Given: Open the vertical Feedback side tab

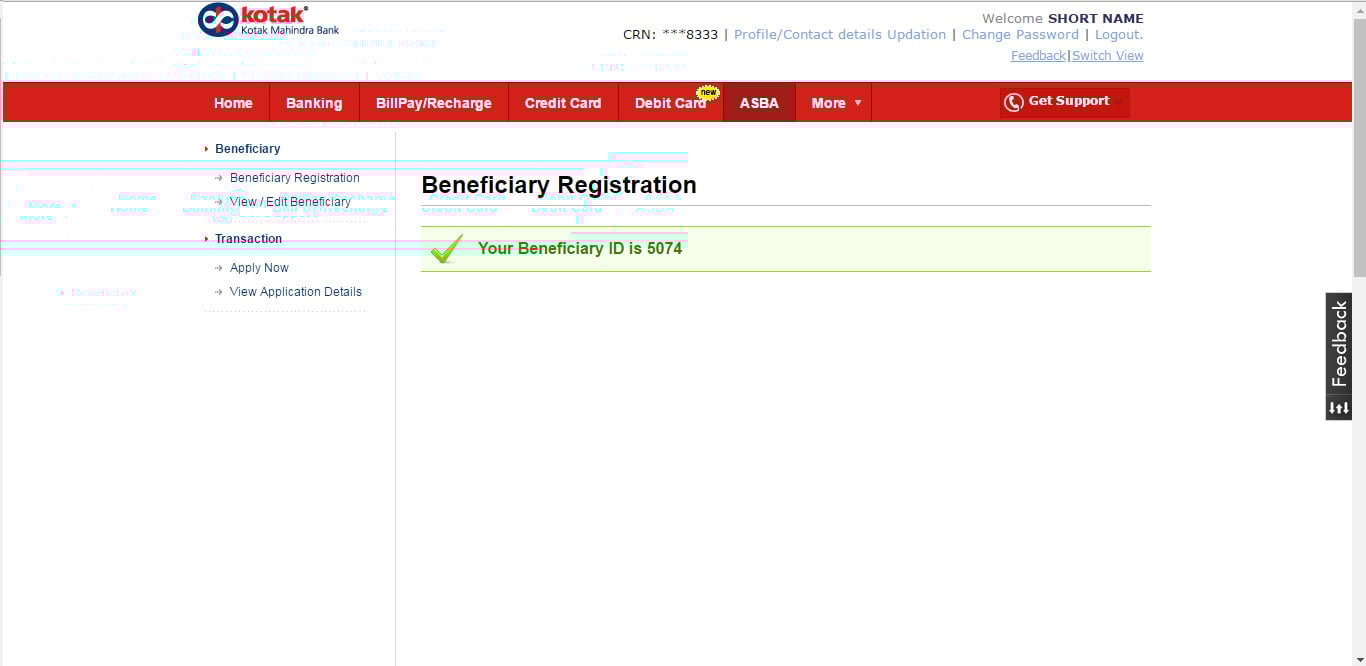Looking at the screenshot, I should [1338, 343].
